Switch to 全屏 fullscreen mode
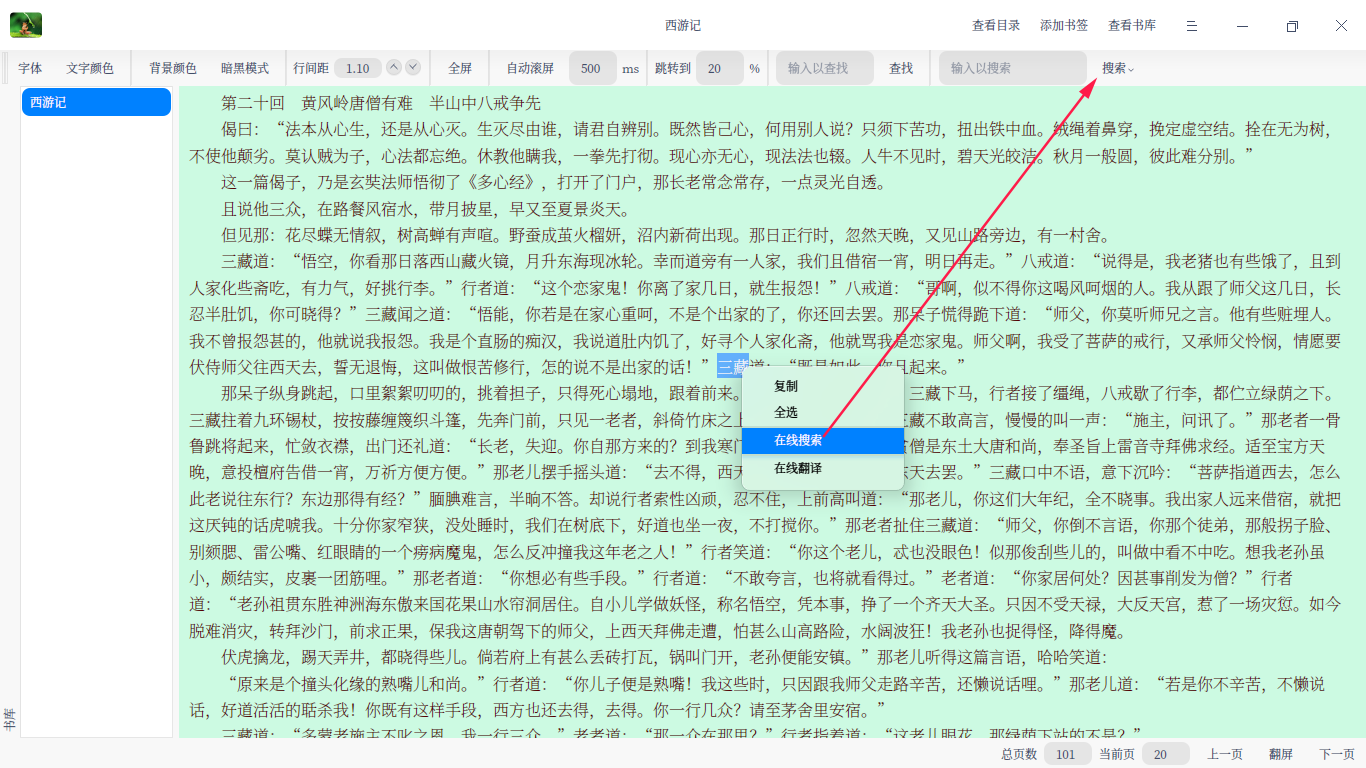Viewport: 1366px width, 768px height. pos(460,68)
